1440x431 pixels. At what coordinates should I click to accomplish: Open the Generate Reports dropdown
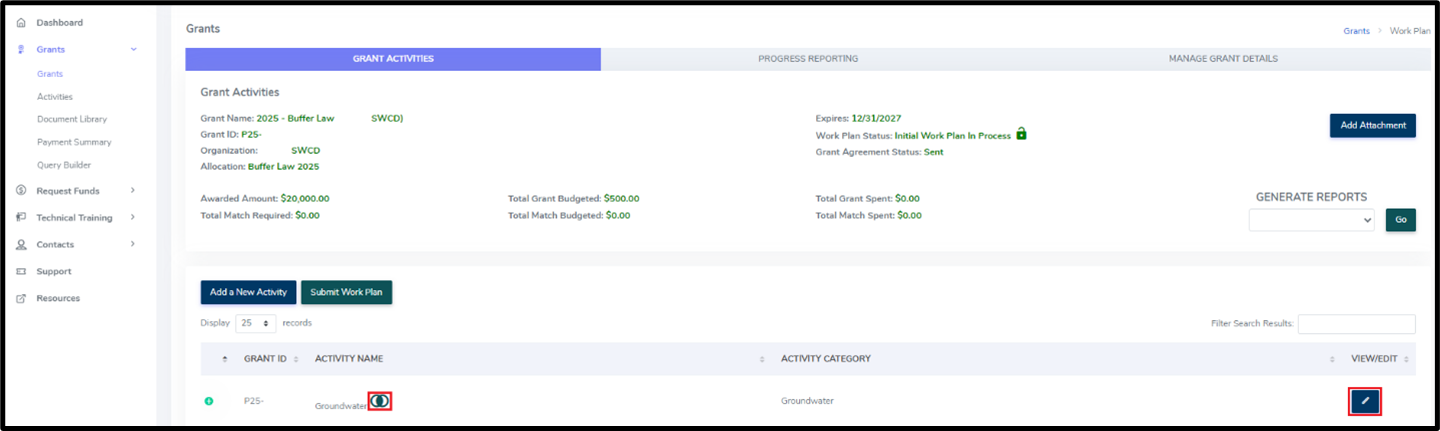(1311, 220)
